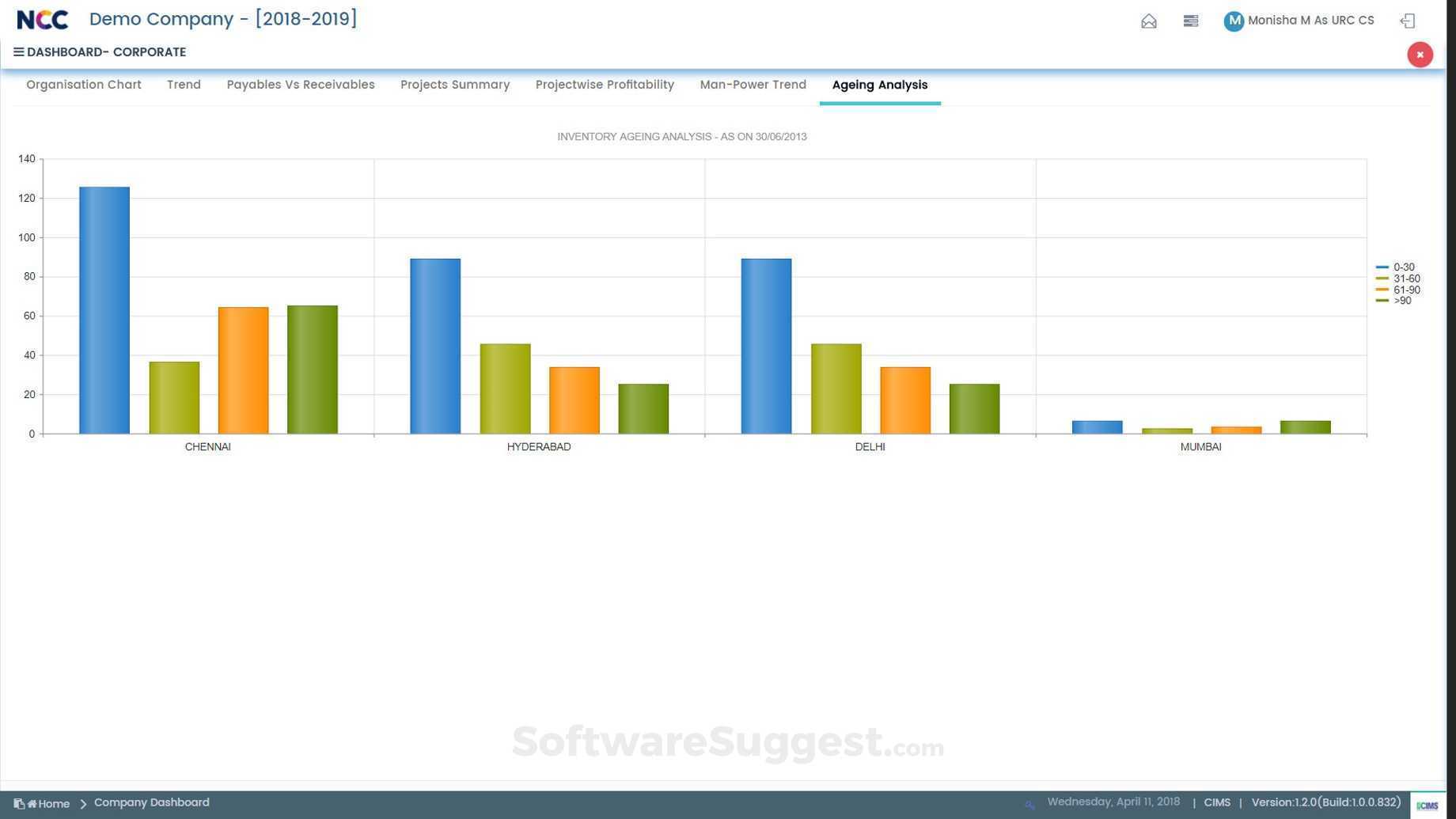The image size is (1456, 819).
Task: Click the Inventory Ageing Analysis chart title
Action: coord(682,137)
